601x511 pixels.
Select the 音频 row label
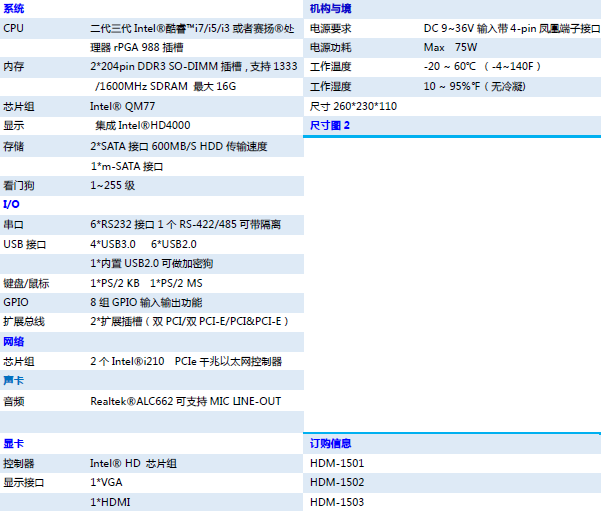[14, 401]
